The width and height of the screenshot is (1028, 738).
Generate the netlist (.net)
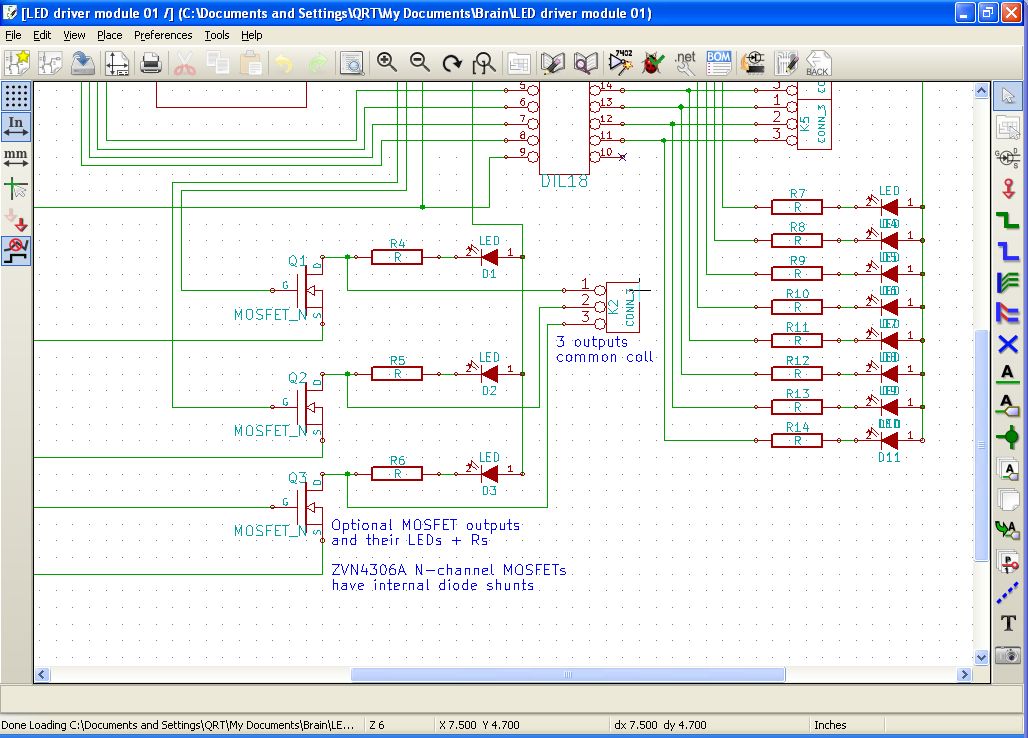point(685,63)
